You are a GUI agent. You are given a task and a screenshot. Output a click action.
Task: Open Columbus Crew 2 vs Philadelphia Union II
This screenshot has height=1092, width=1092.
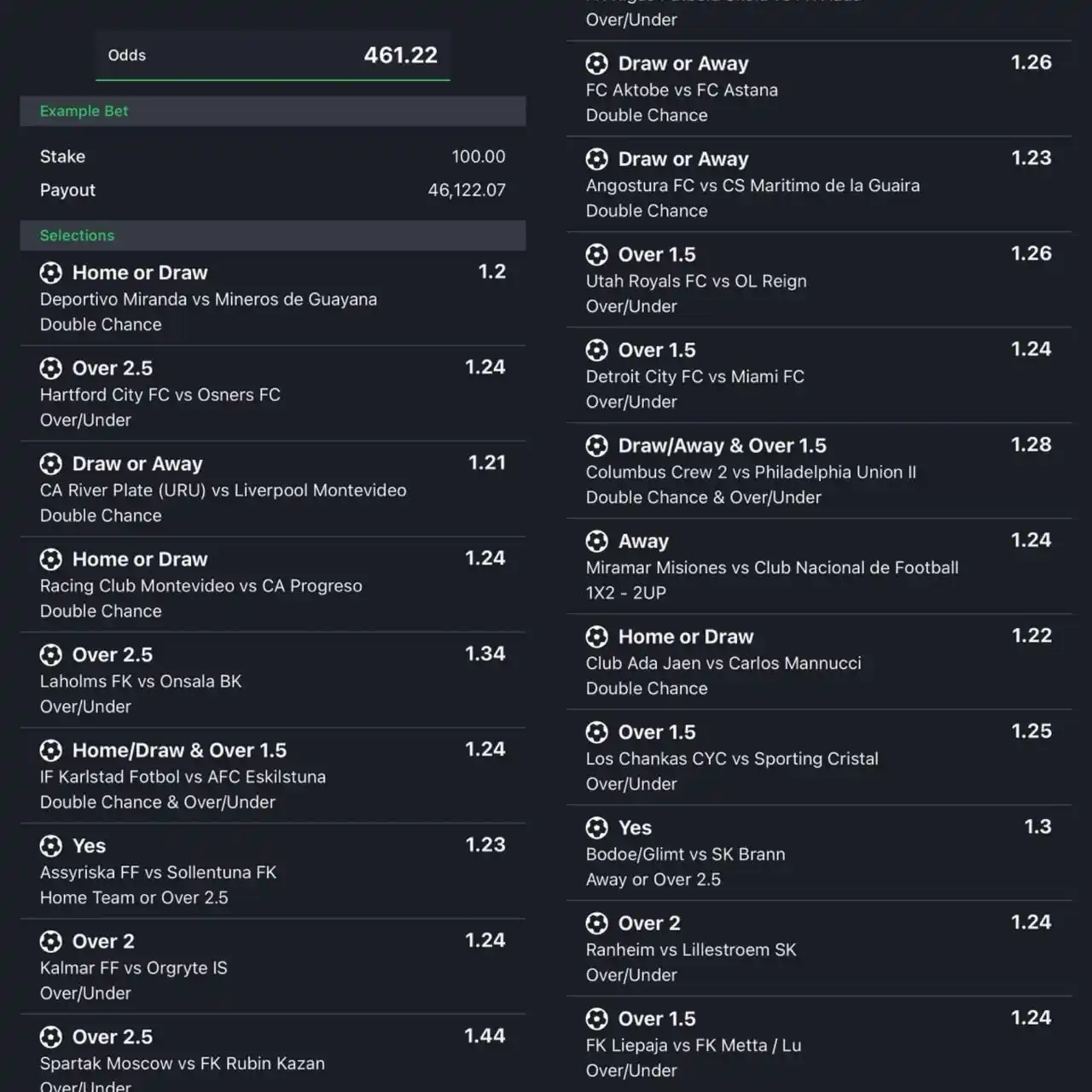point(751,473)
